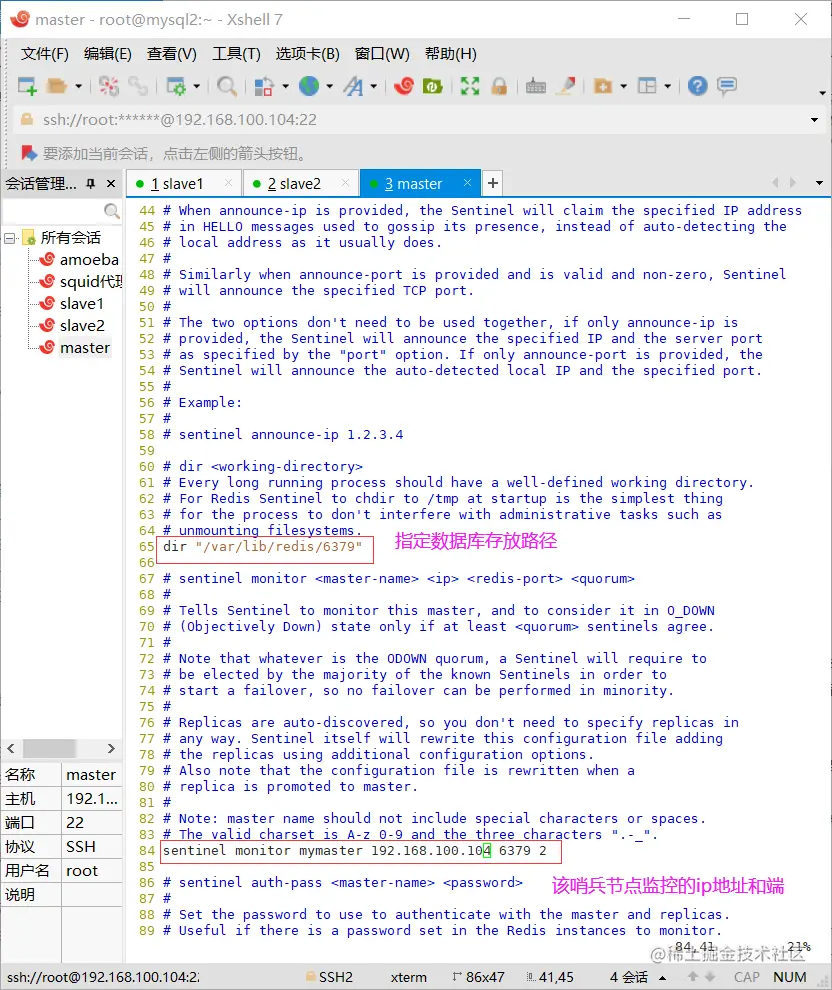The image size is (832, 990).
Task: Select slave1 in the session tree
Action: (x=81, y=304)
